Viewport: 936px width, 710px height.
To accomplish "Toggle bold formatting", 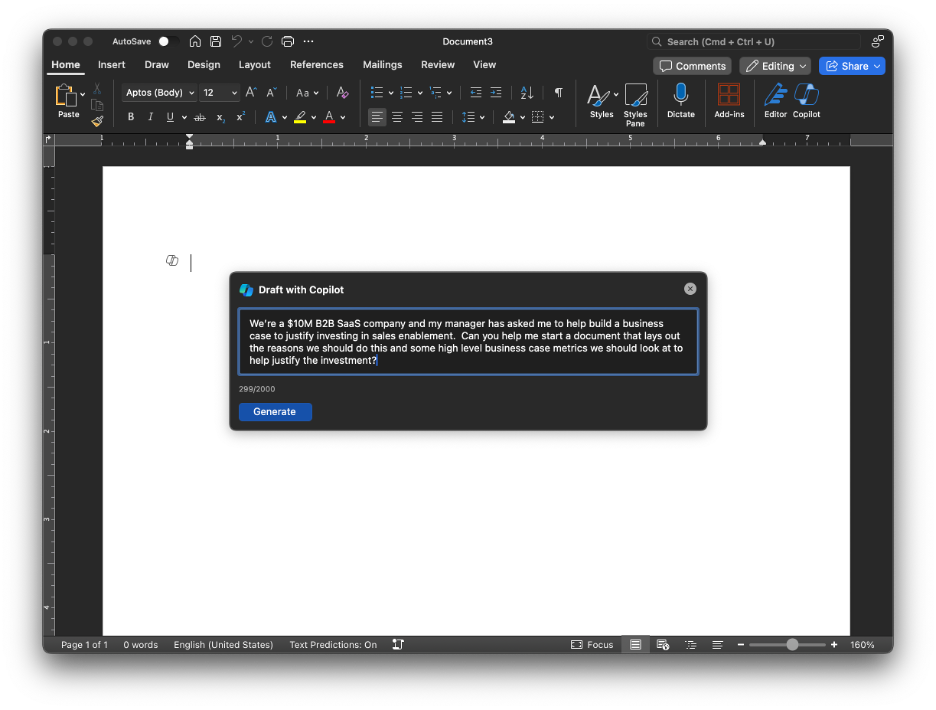I will pos(131,117).
